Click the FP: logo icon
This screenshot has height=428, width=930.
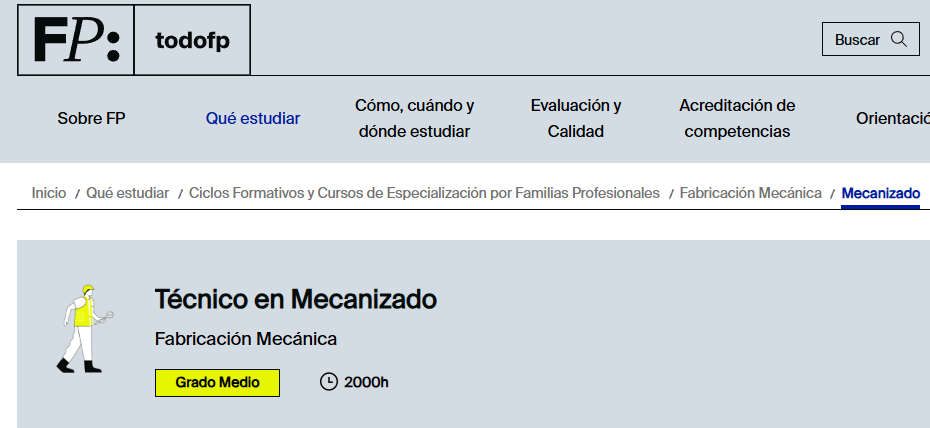click(76, 41)
